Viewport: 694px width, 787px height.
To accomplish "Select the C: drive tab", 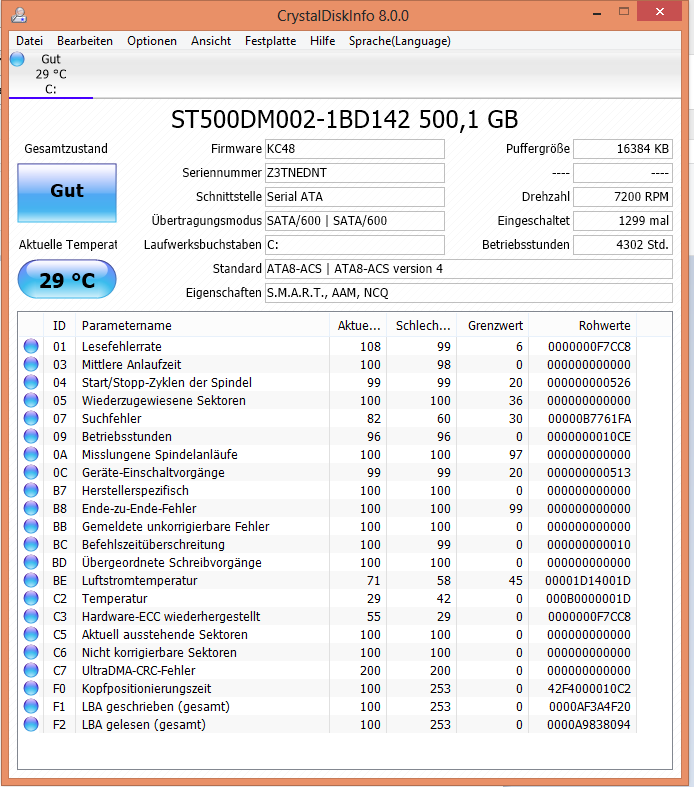I will pyautogui.click(x=51, y=74).
